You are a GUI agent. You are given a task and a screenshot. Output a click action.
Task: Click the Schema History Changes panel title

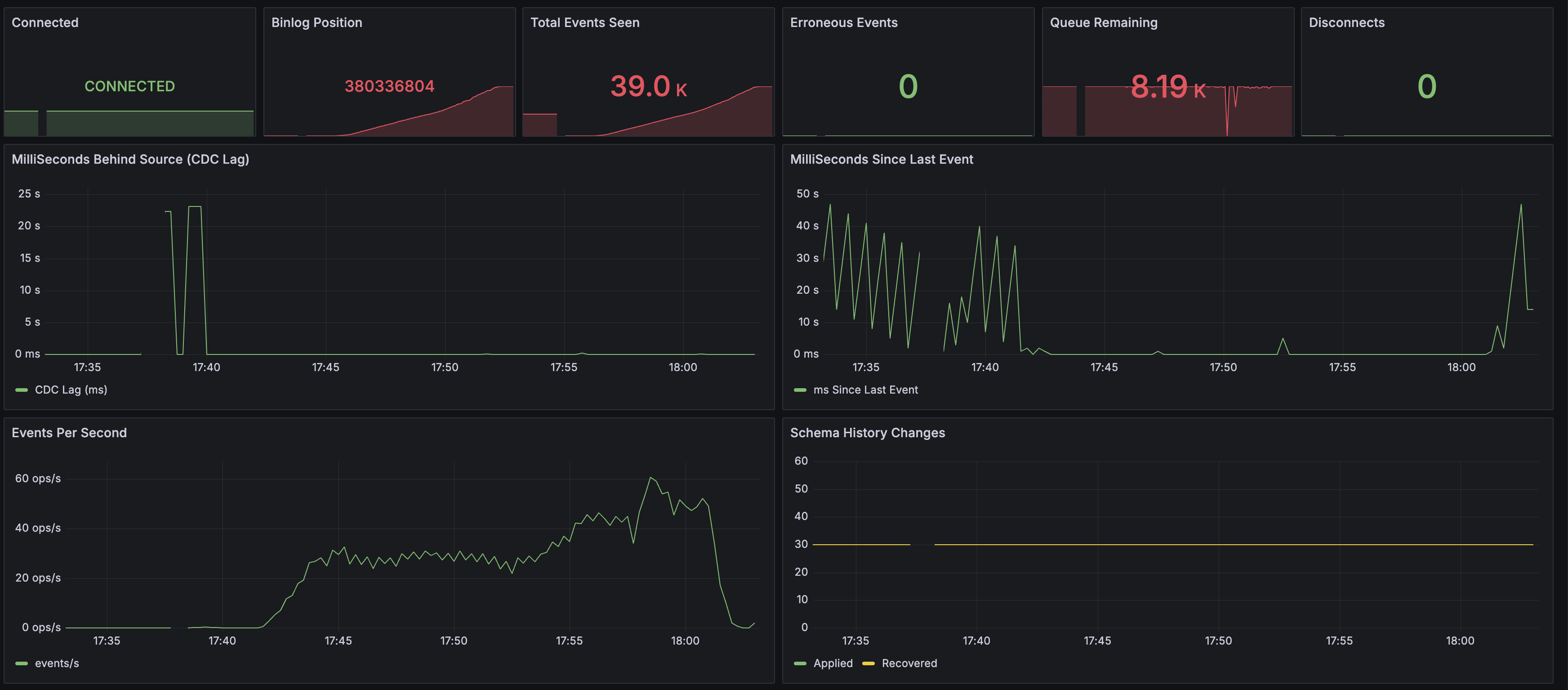867,432
